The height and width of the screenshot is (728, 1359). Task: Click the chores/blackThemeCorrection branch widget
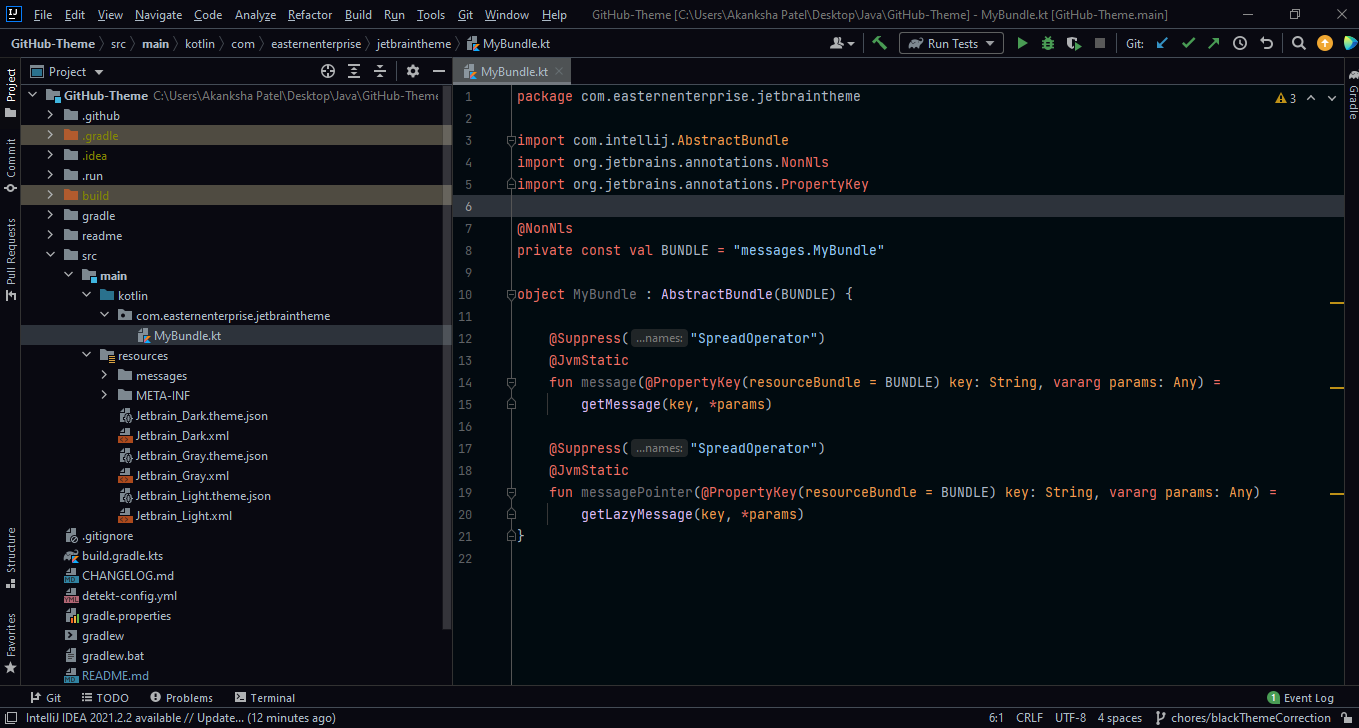click(1244, 718)
